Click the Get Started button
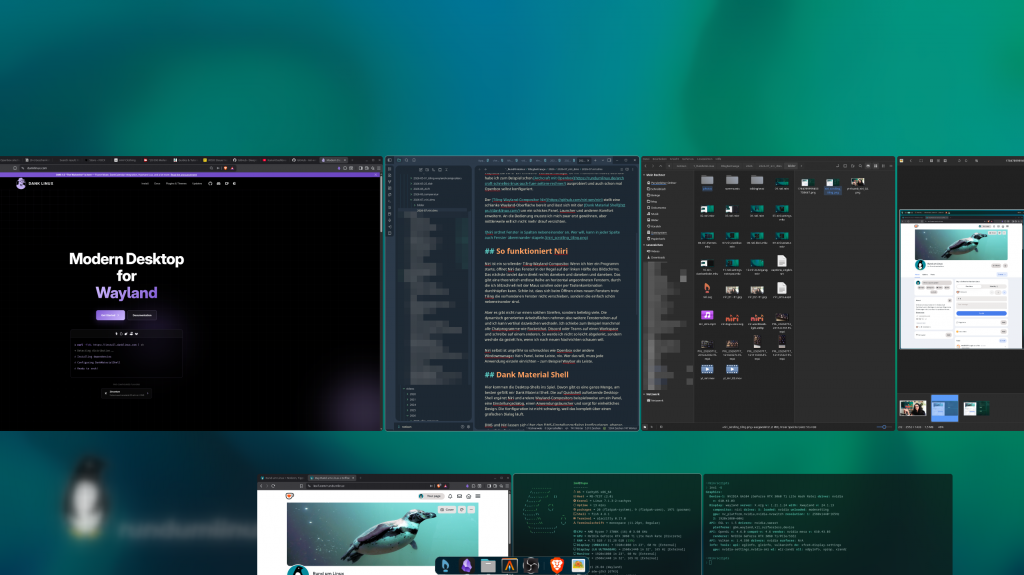The width and height of the screenshot is (1024, 575). pyautogui.click(x=110, y=315)
